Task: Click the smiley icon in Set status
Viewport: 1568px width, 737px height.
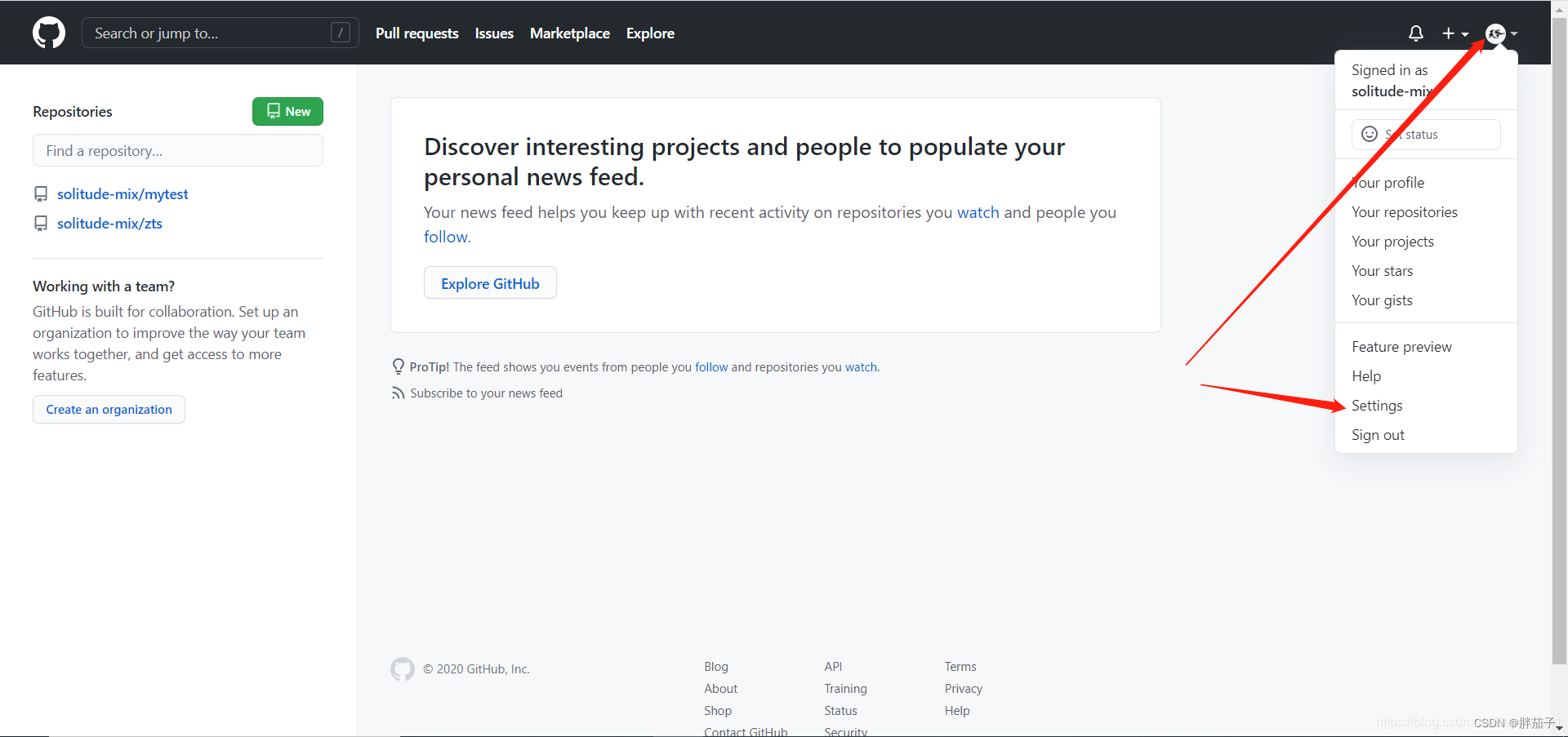Action: point(1370,134)
